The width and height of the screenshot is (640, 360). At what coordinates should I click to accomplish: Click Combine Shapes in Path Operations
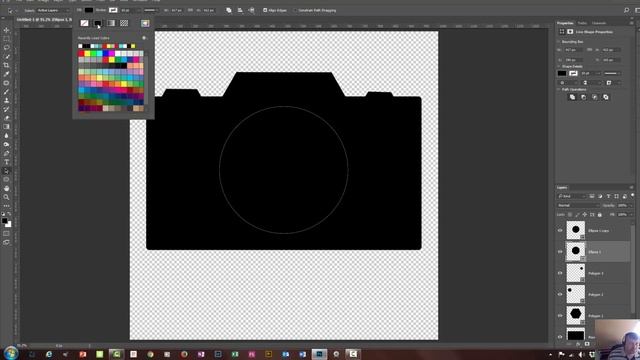click(572, 97)
